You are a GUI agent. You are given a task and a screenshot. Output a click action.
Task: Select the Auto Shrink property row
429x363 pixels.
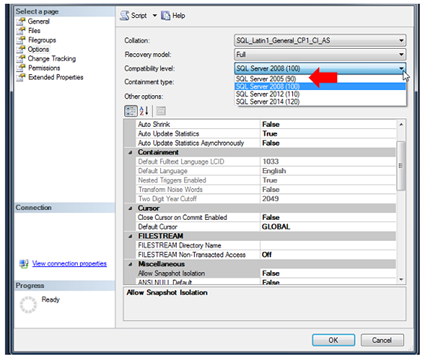click(x=266, y=125)
